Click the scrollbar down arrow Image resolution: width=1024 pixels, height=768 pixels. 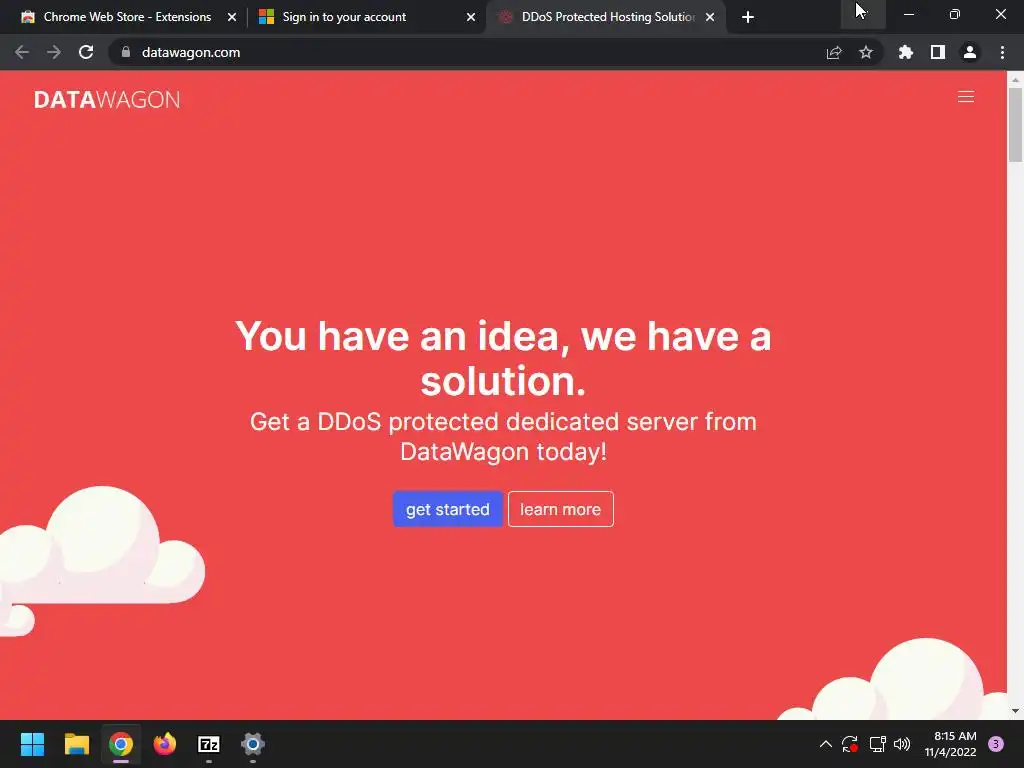(x=1015, y=711)
